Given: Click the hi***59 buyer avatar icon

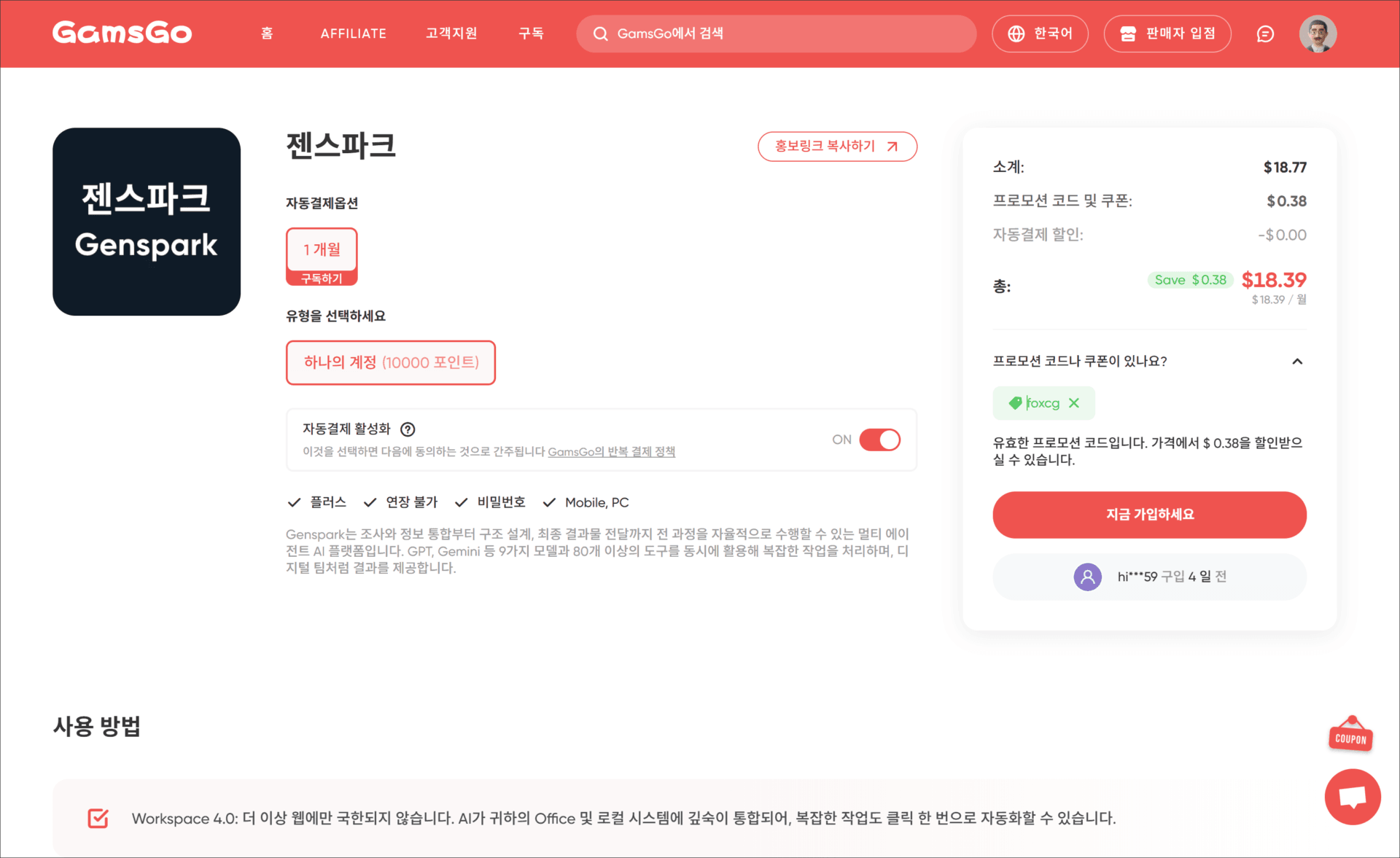Looking at the screenshot, I should click(1087, 577).
